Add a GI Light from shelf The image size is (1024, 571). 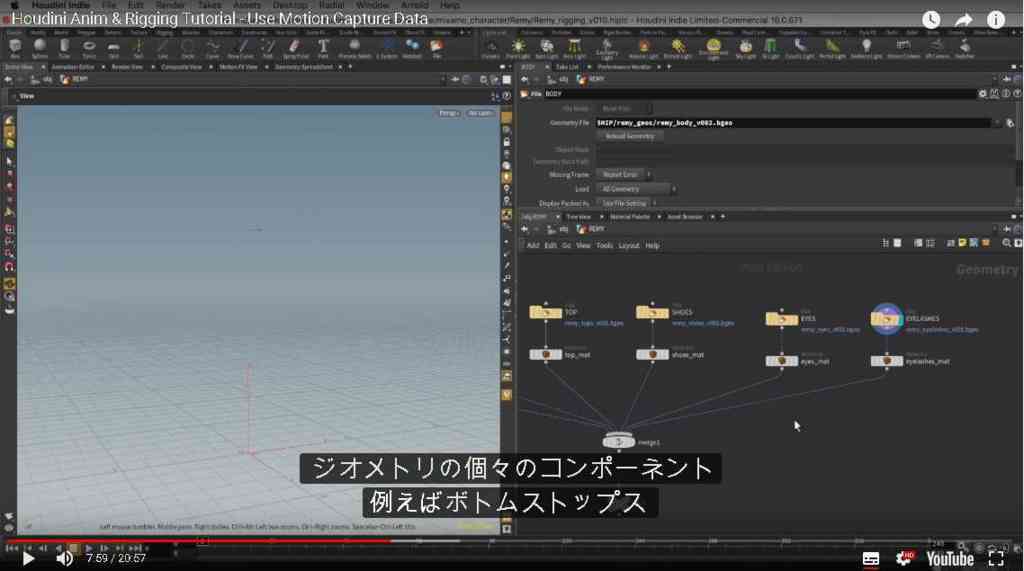(771, 48)
